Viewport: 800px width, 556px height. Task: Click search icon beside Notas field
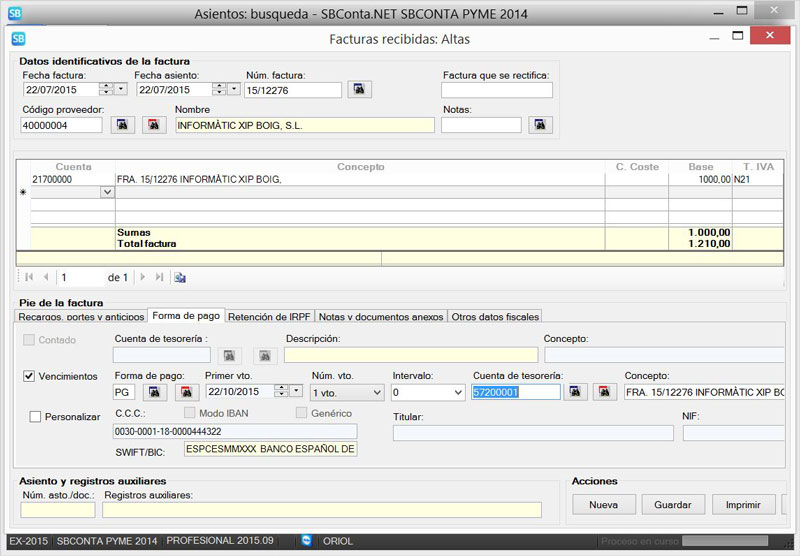point(541,125)
